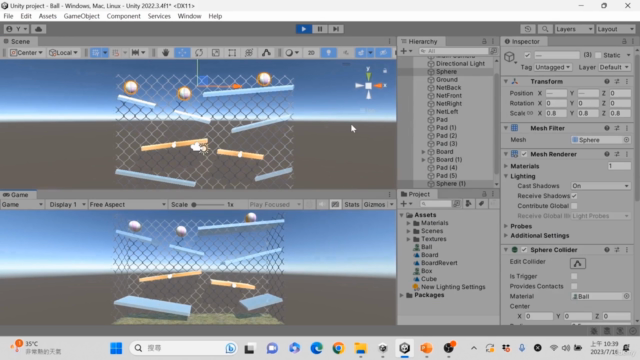Click the Scale X input field

click(x=556, y=113)
